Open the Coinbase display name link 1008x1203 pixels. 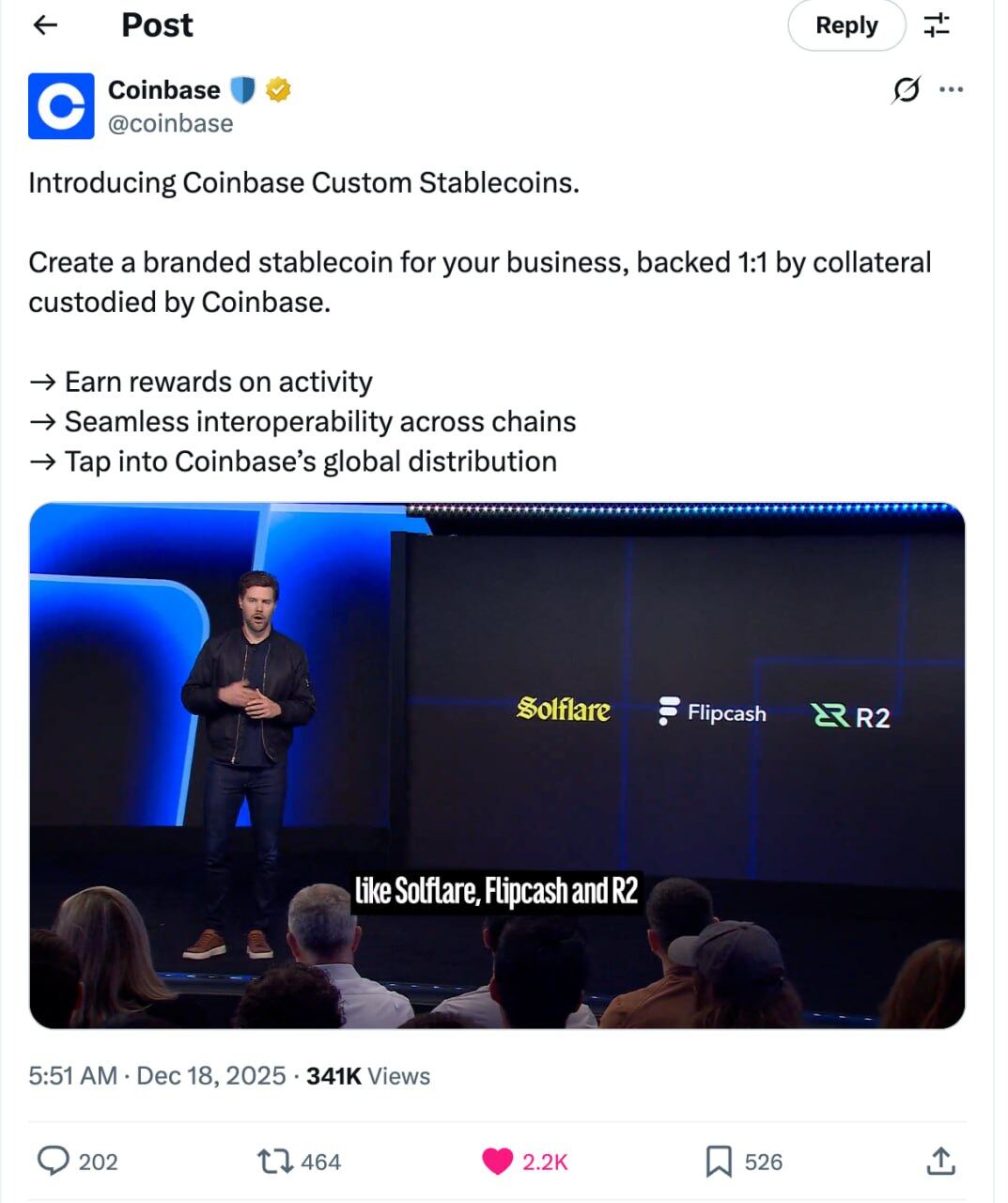[x=163, y=90]
